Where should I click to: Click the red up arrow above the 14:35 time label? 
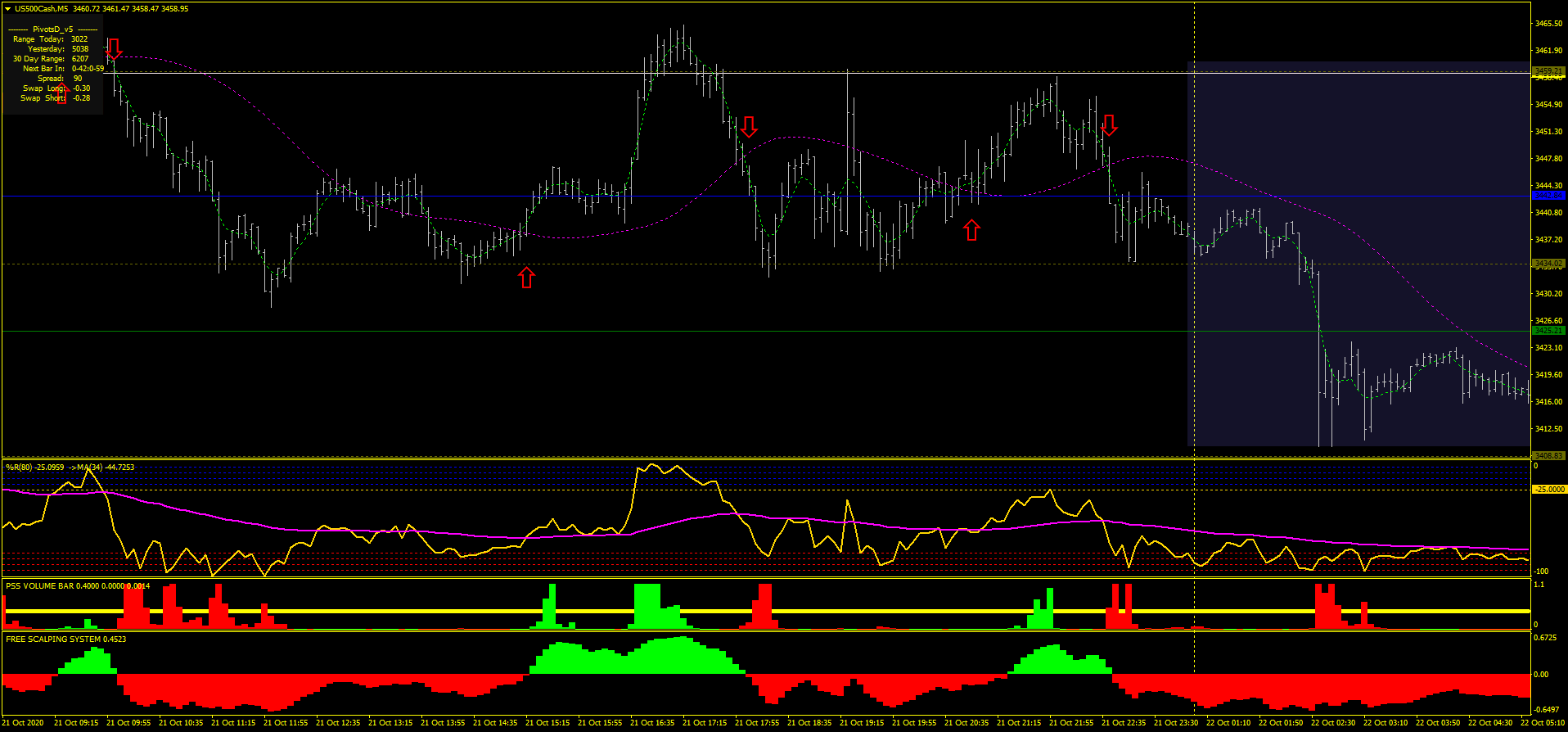[526, 278]
